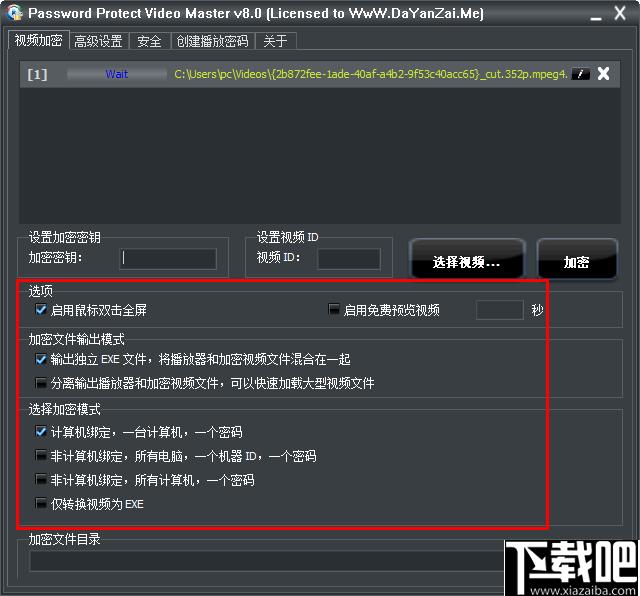Enable 非计算机绑定，所有电脑，一个机器 ID checkbox
Screen dimensions: 640x596
pyautogui.click(x=41, y=455)
